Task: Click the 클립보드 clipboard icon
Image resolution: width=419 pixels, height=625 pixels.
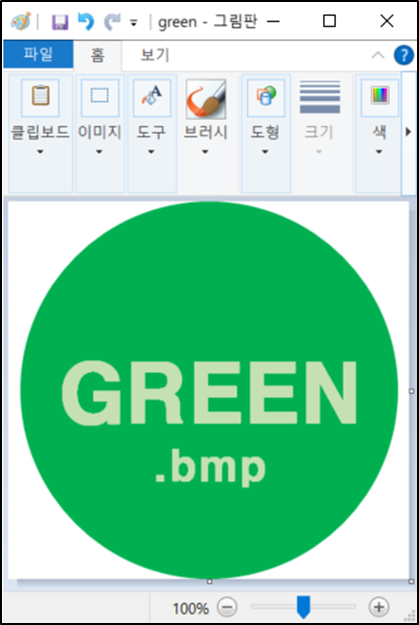Action: point(40,97)
